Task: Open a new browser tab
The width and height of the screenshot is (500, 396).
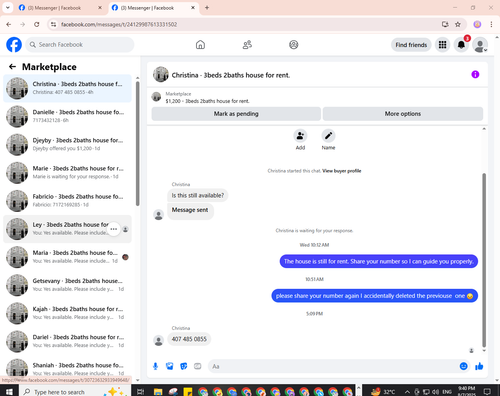Action: click(x=207, y=8)
